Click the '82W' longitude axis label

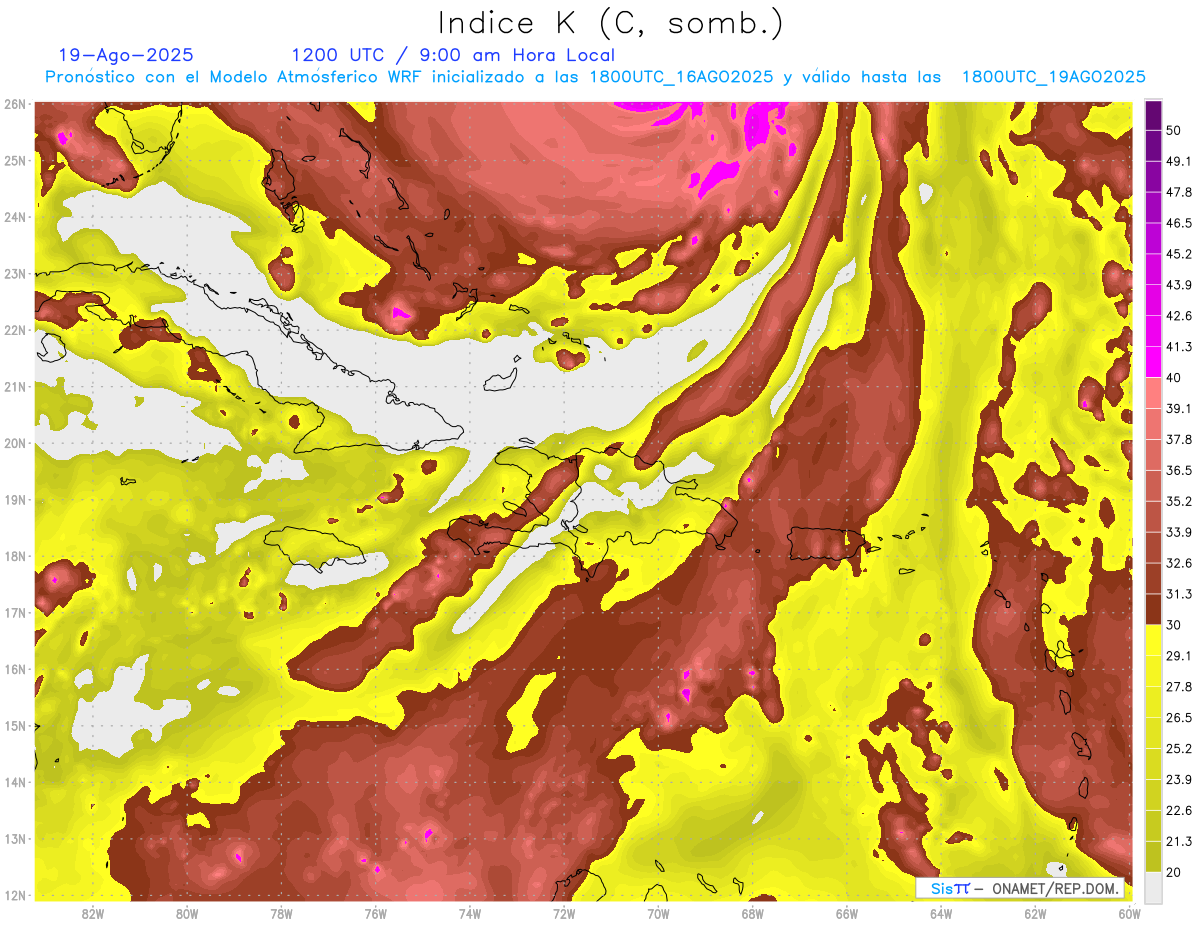[x=93, y=913]
